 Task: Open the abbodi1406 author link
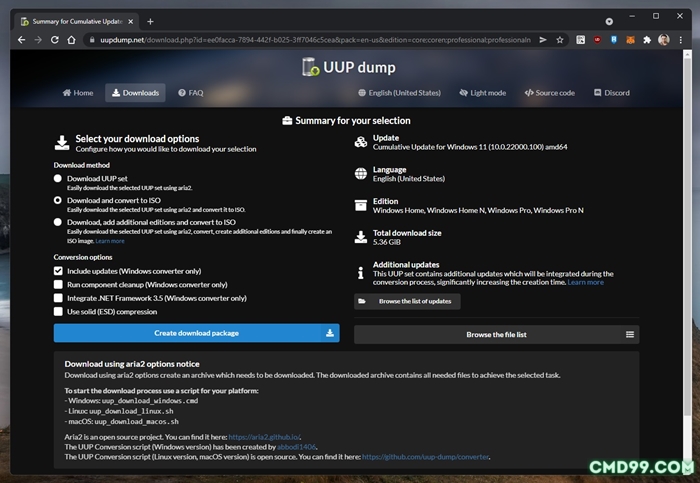[x=296, y=447]
